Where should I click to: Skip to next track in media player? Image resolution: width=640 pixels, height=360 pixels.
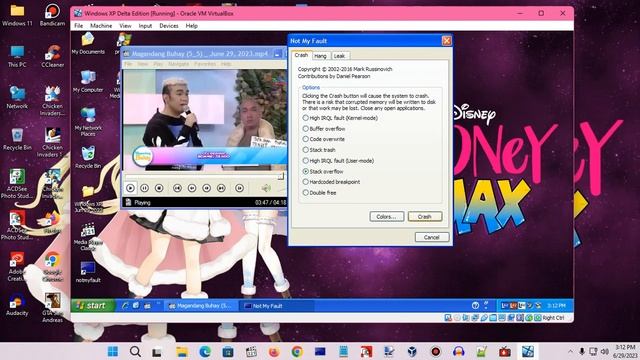pyautogui.click(x=221, y=188)
